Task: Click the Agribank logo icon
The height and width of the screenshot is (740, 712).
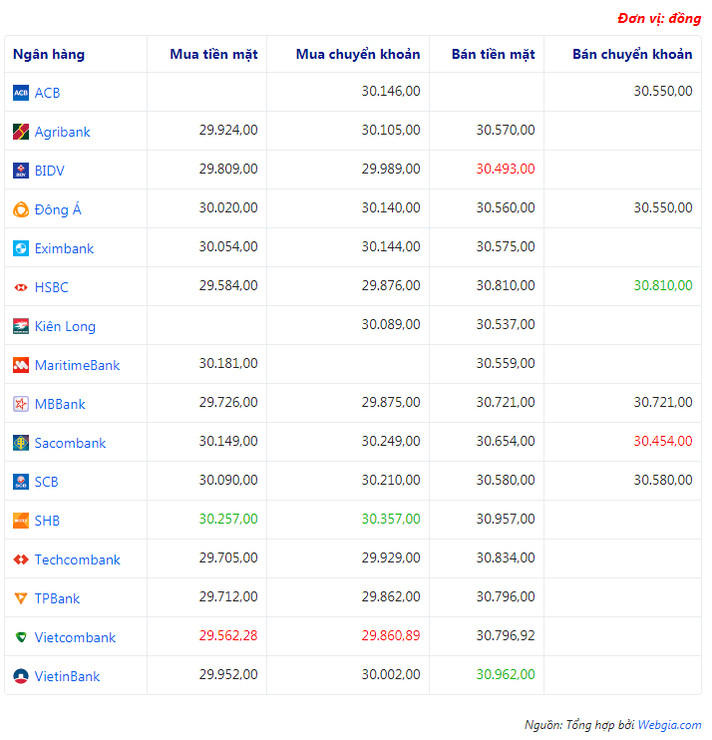Action: tap(20, 132)
